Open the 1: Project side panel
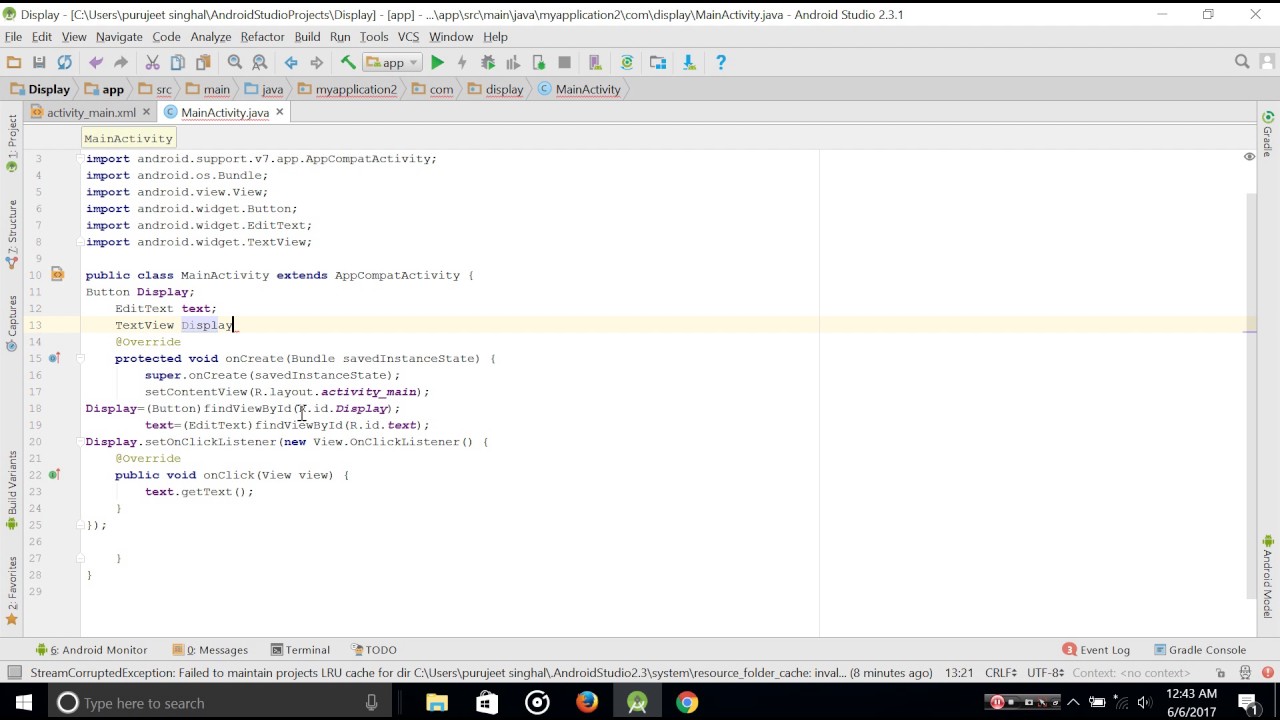 click(x=12, y=142)
